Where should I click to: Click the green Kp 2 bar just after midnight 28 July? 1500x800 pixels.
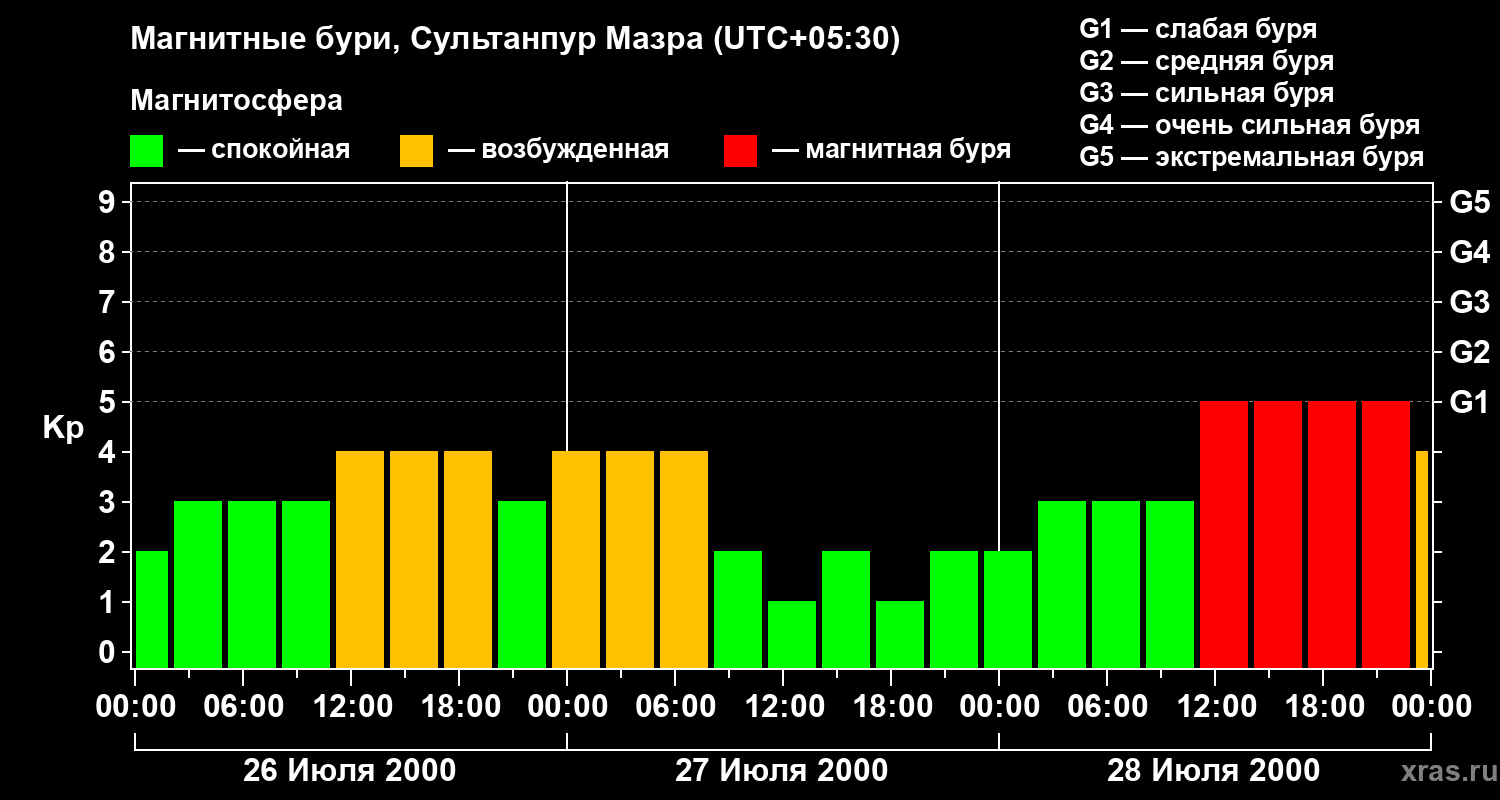point(1008,609)
